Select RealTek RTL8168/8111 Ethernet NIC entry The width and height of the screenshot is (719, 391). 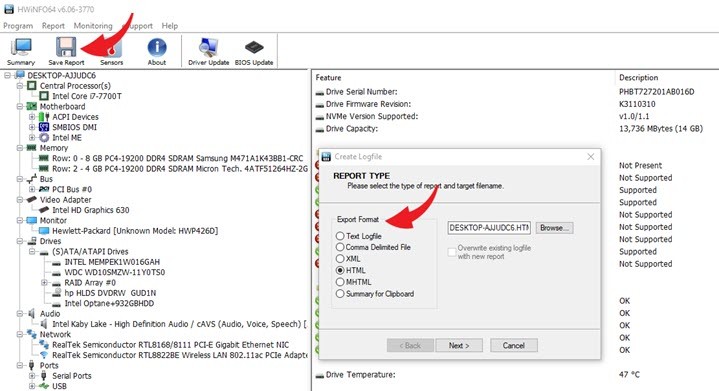point(171,345)
